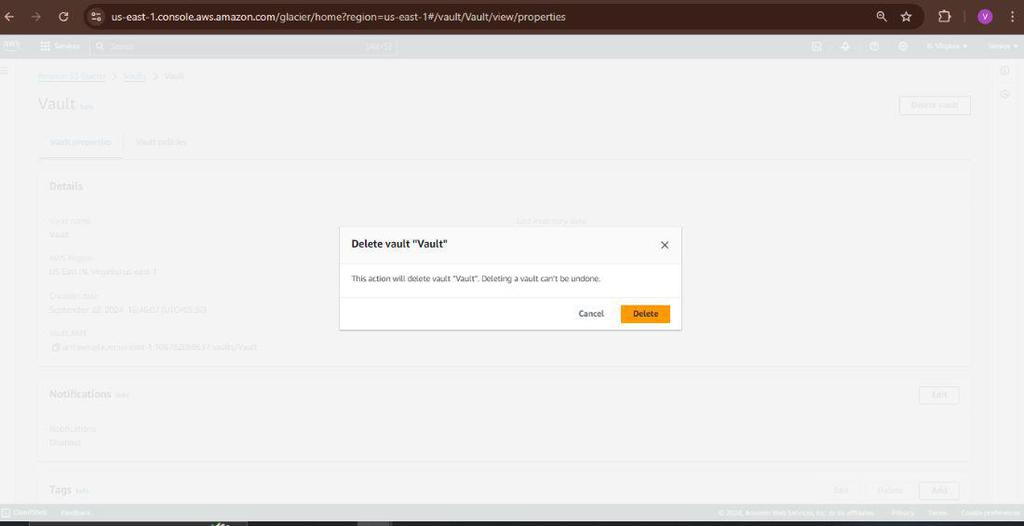This screenshot has height=526, width=1024.
Task: Expand the account name dropdown at top right
Action: (1002, 46)
